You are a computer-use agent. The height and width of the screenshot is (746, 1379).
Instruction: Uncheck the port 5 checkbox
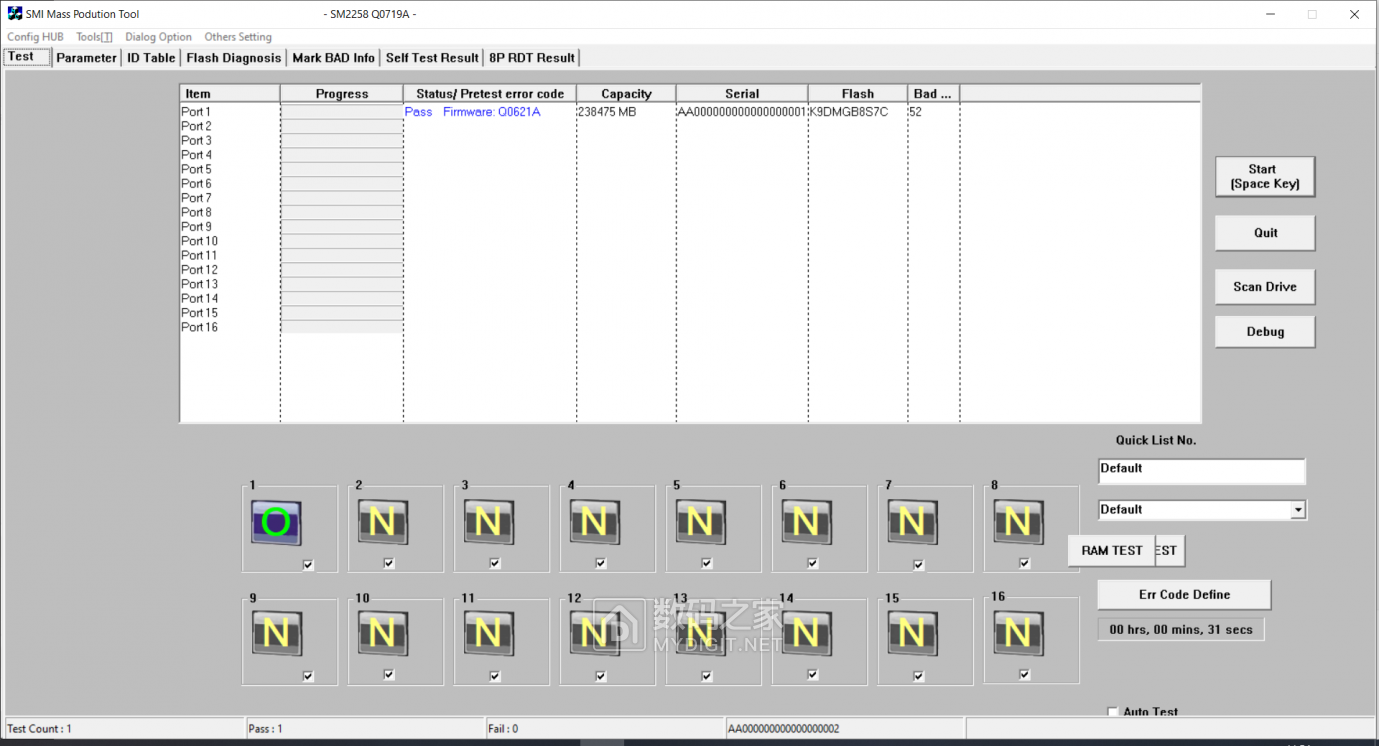coord(707,563)
